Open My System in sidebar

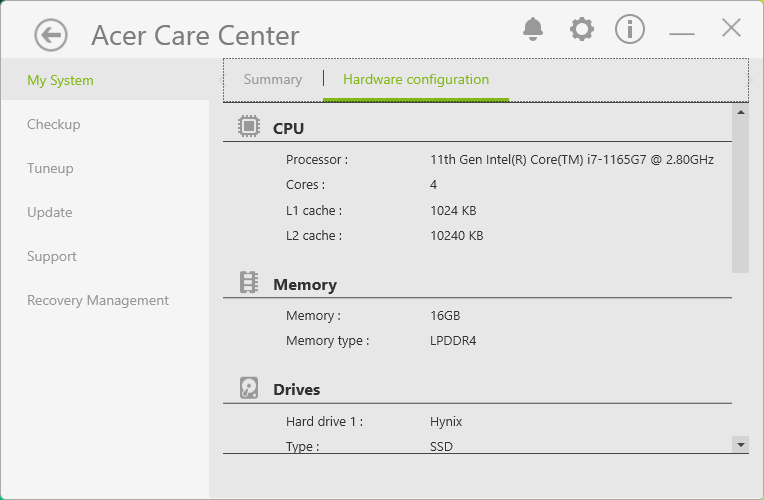tap(60, 80)
